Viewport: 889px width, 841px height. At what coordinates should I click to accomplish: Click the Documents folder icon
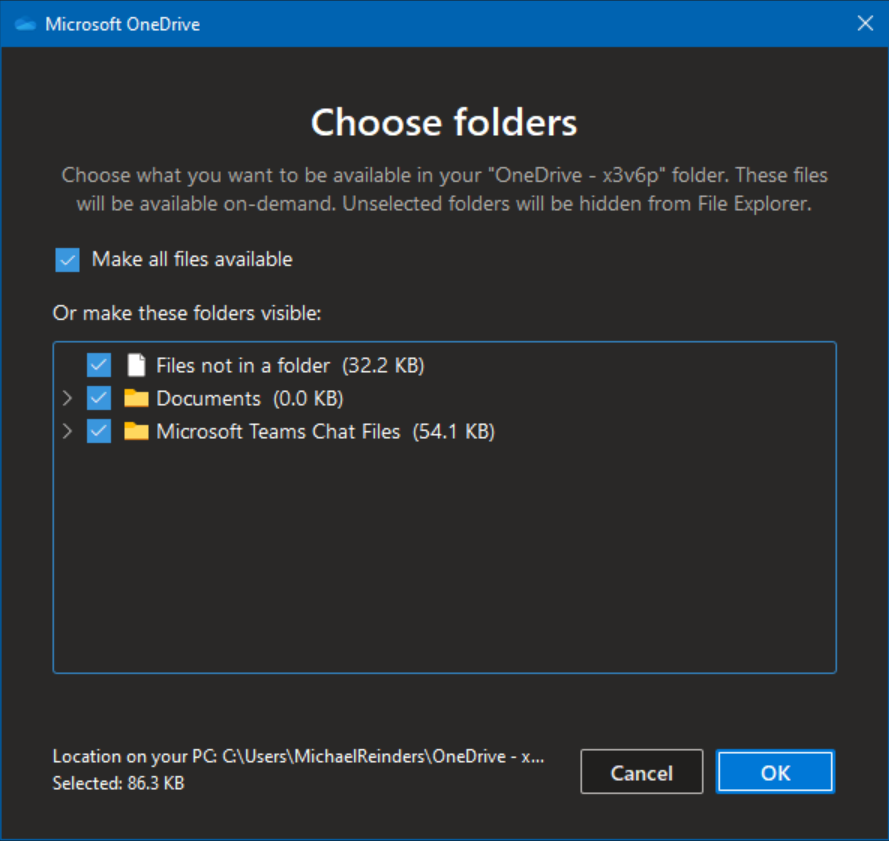pos(136,398)
